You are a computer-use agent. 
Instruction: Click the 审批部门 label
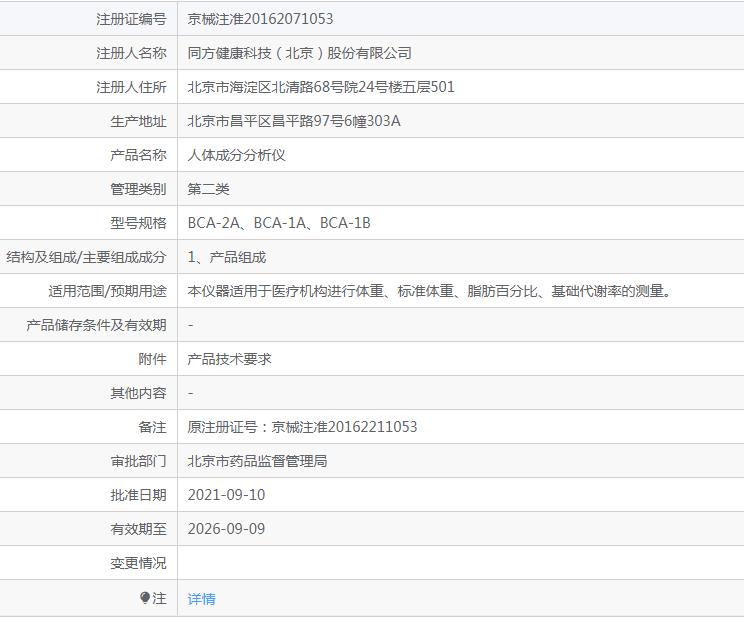139,461
